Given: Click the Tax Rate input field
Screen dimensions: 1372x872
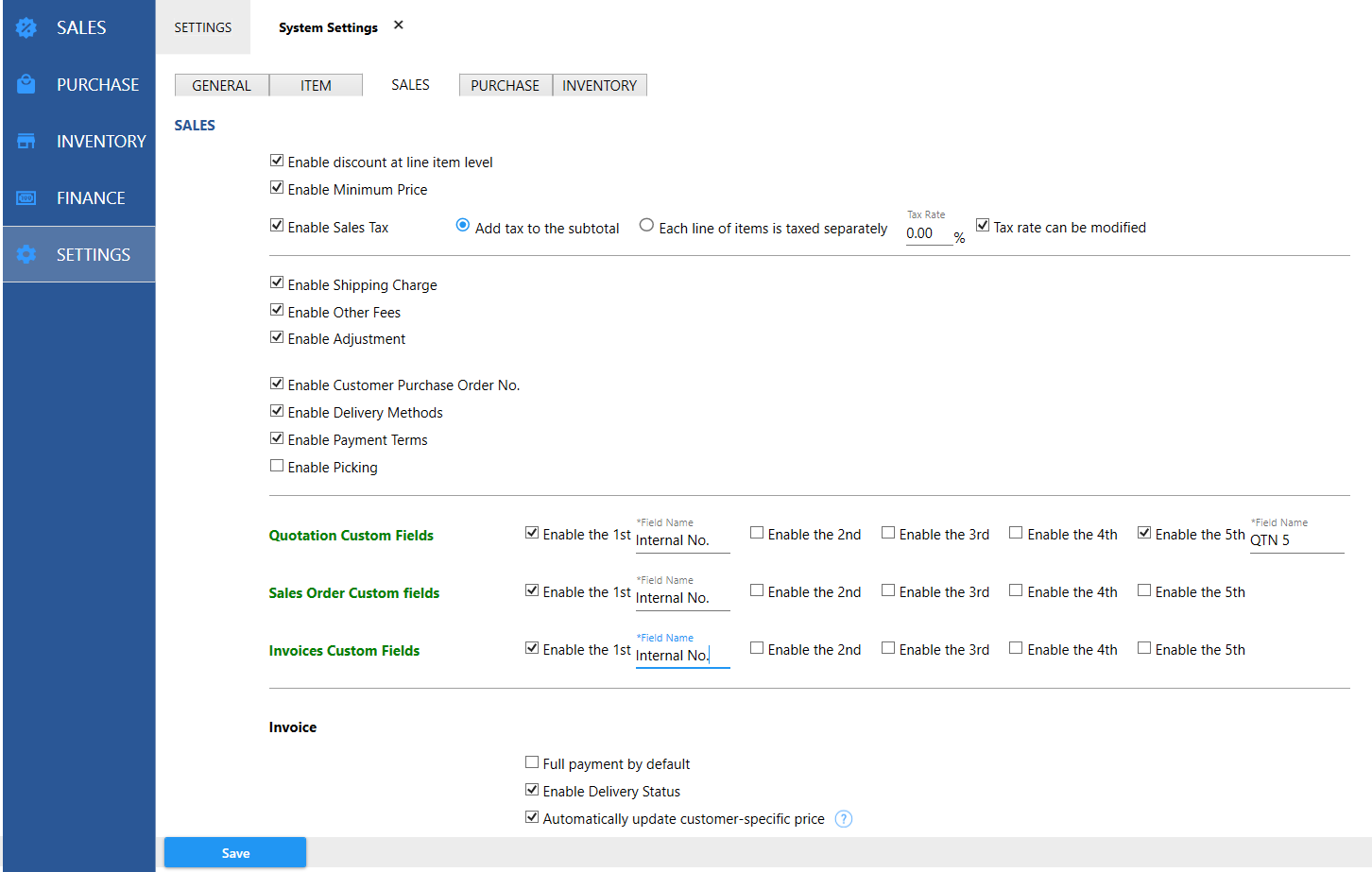Looking at the screenshot, I should (928, 233).
